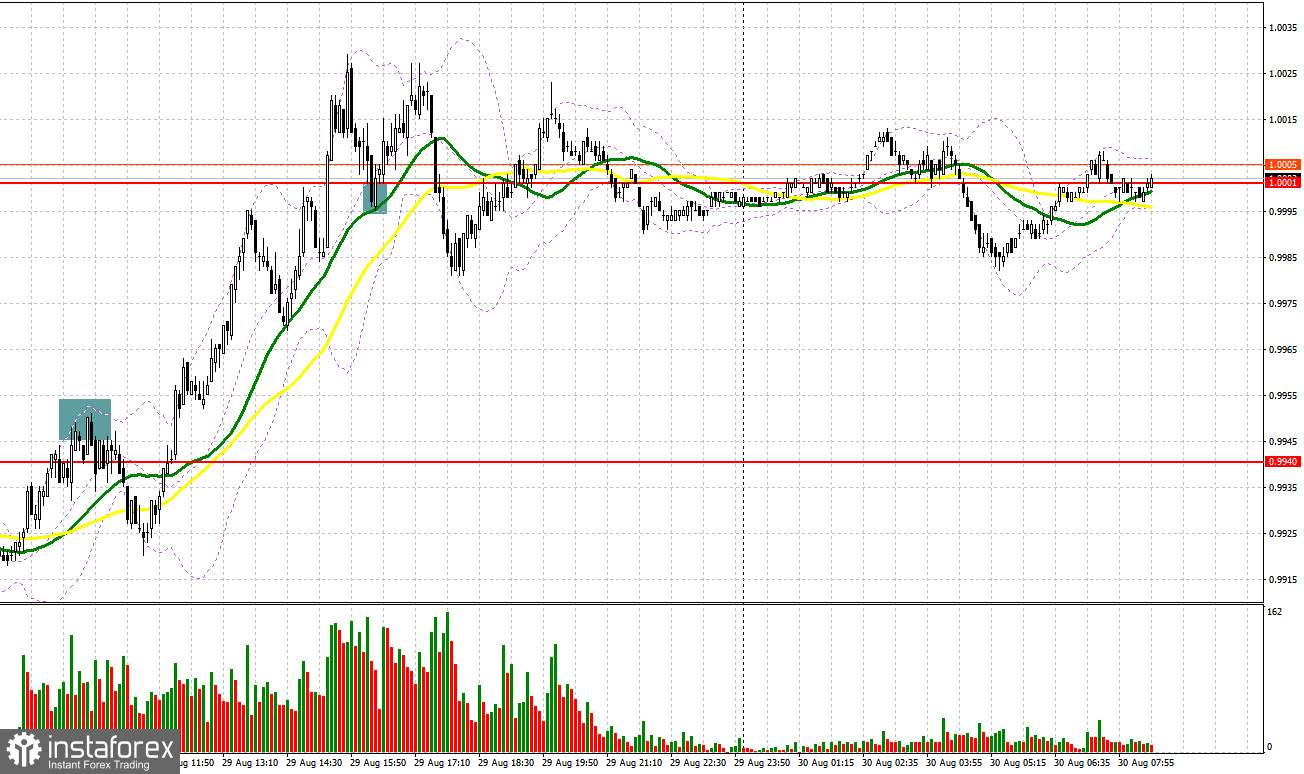Click the 0.9985 price axis label
This screenshot has width=1304, height=774.
tap(1281, 257)
